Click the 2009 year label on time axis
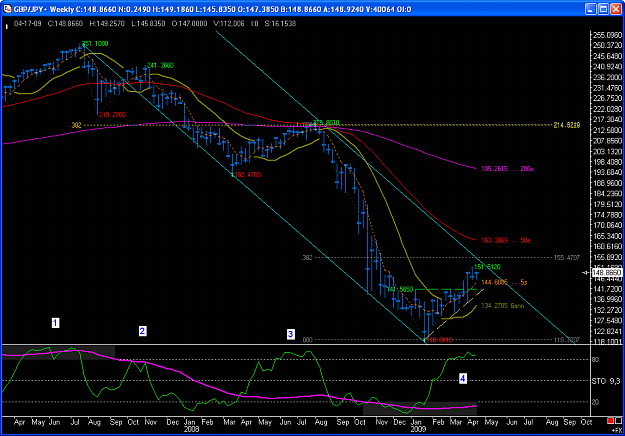Viewport: 625px width, 436px height. 418,429
